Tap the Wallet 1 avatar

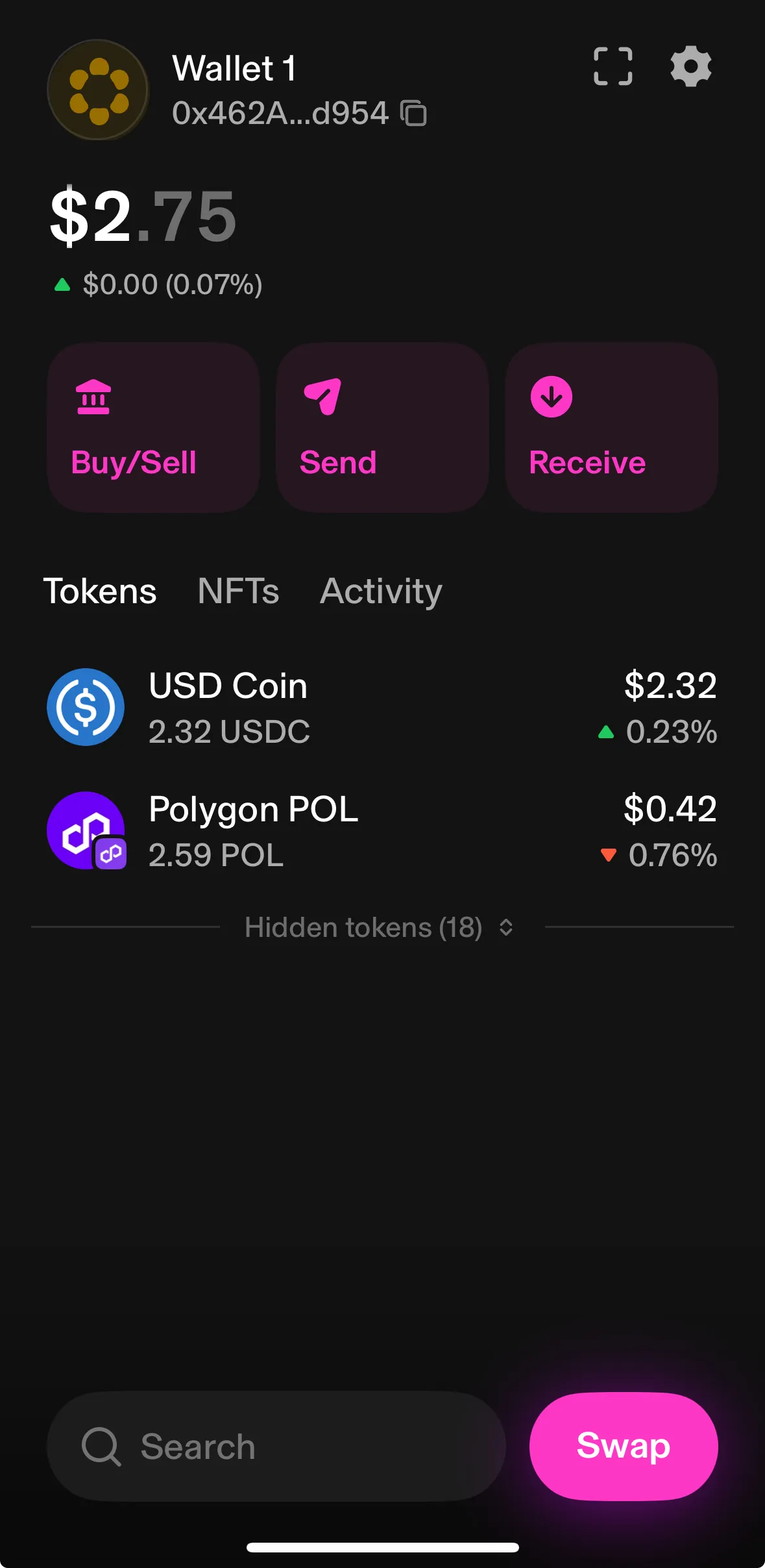99,90
